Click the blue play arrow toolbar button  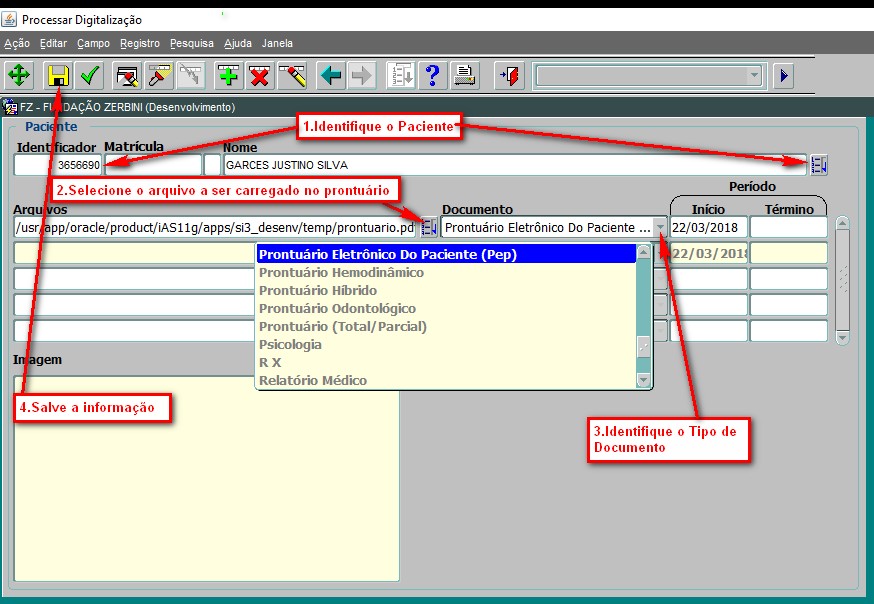coord(784,75)
